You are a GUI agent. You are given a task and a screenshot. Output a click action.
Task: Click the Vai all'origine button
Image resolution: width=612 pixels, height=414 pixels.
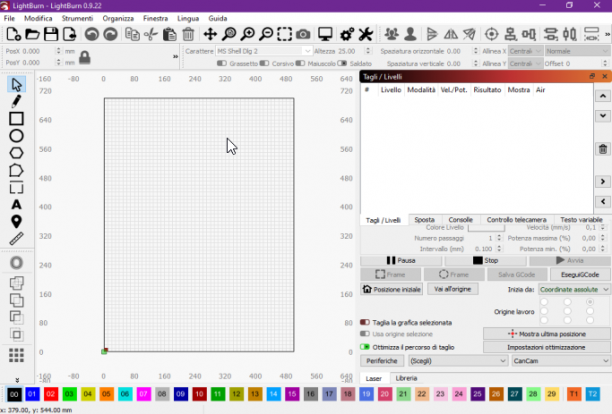click(452, 289)
